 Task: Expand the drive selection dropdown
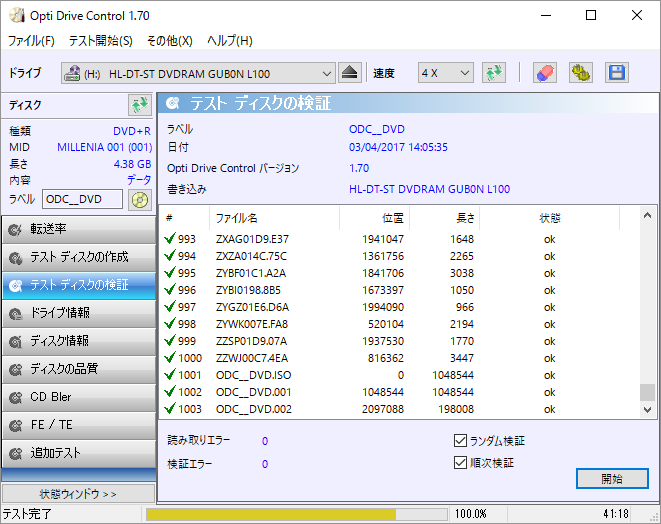click(326, 73)
